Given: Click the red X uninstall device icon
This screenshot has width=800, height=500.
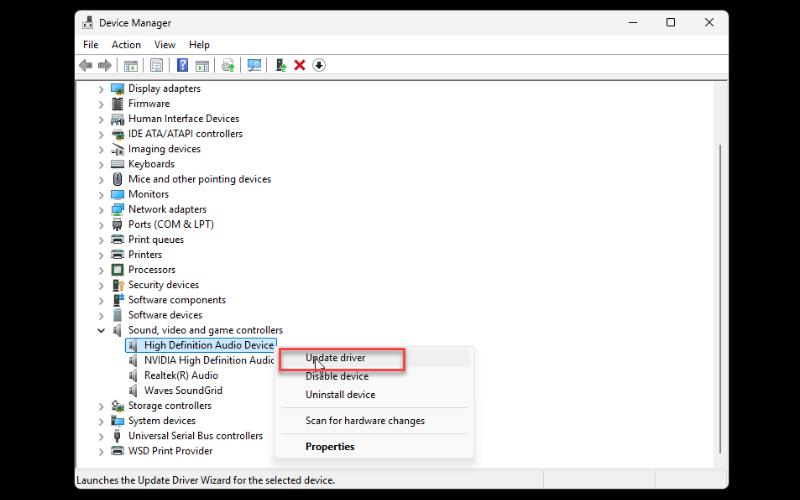Looking at the screenshot, I should tap(299, 65).
